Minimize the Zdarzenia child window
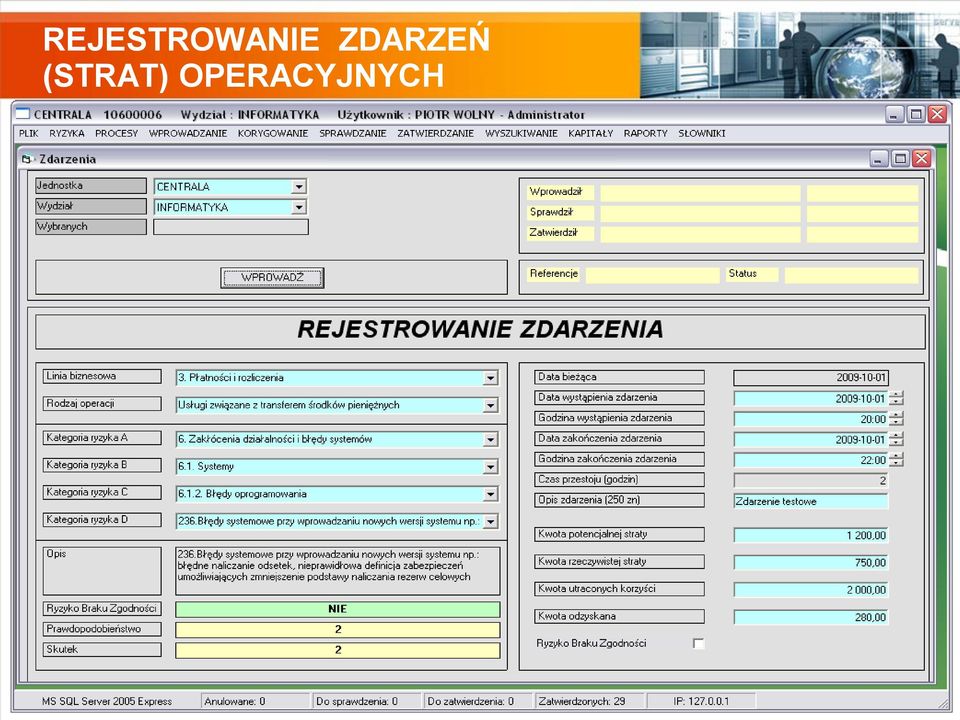This screenshot has height=720, width=960. click(x=878, y=159)
